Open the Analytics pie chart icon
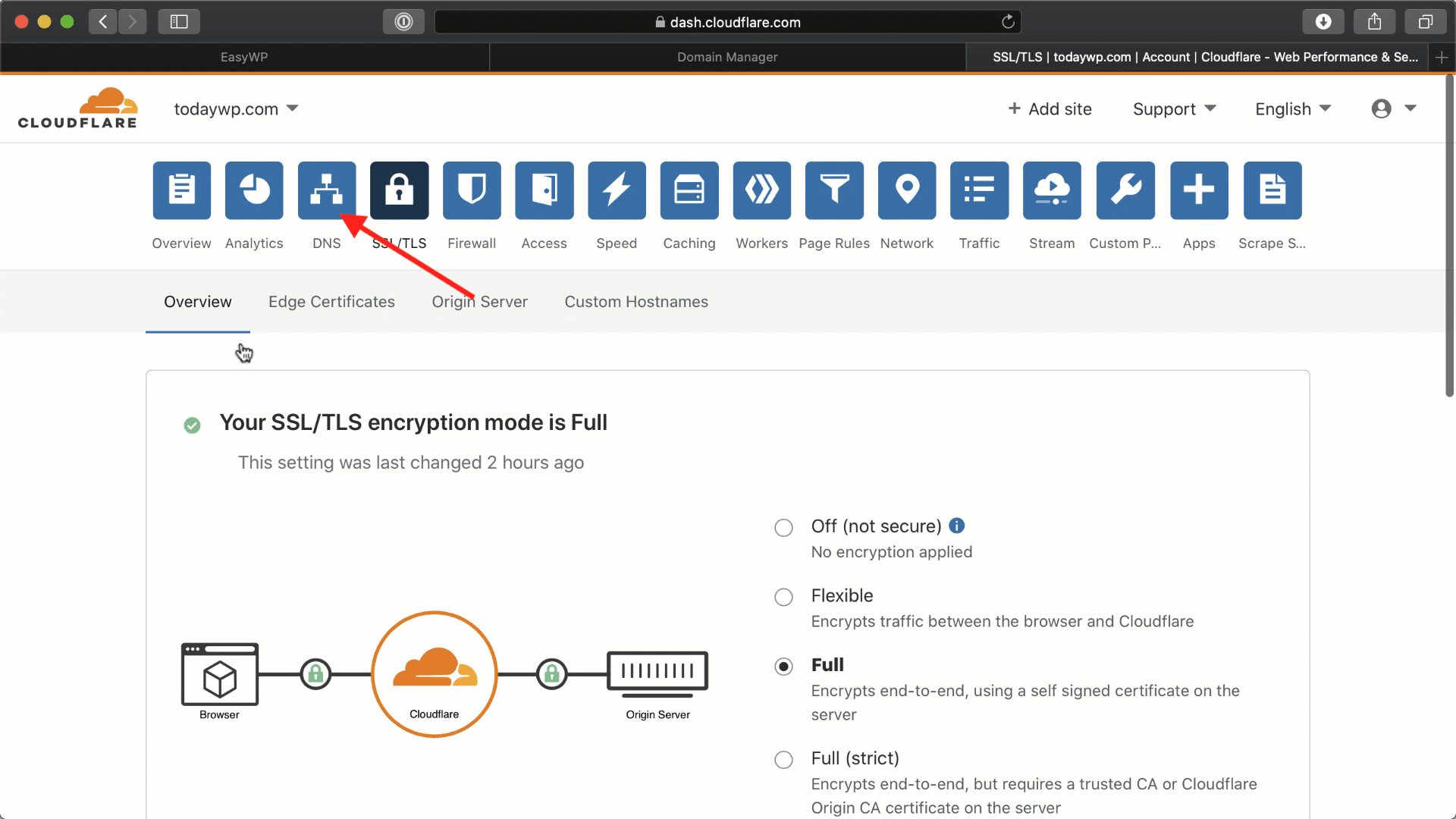 [x=254, y=190]
